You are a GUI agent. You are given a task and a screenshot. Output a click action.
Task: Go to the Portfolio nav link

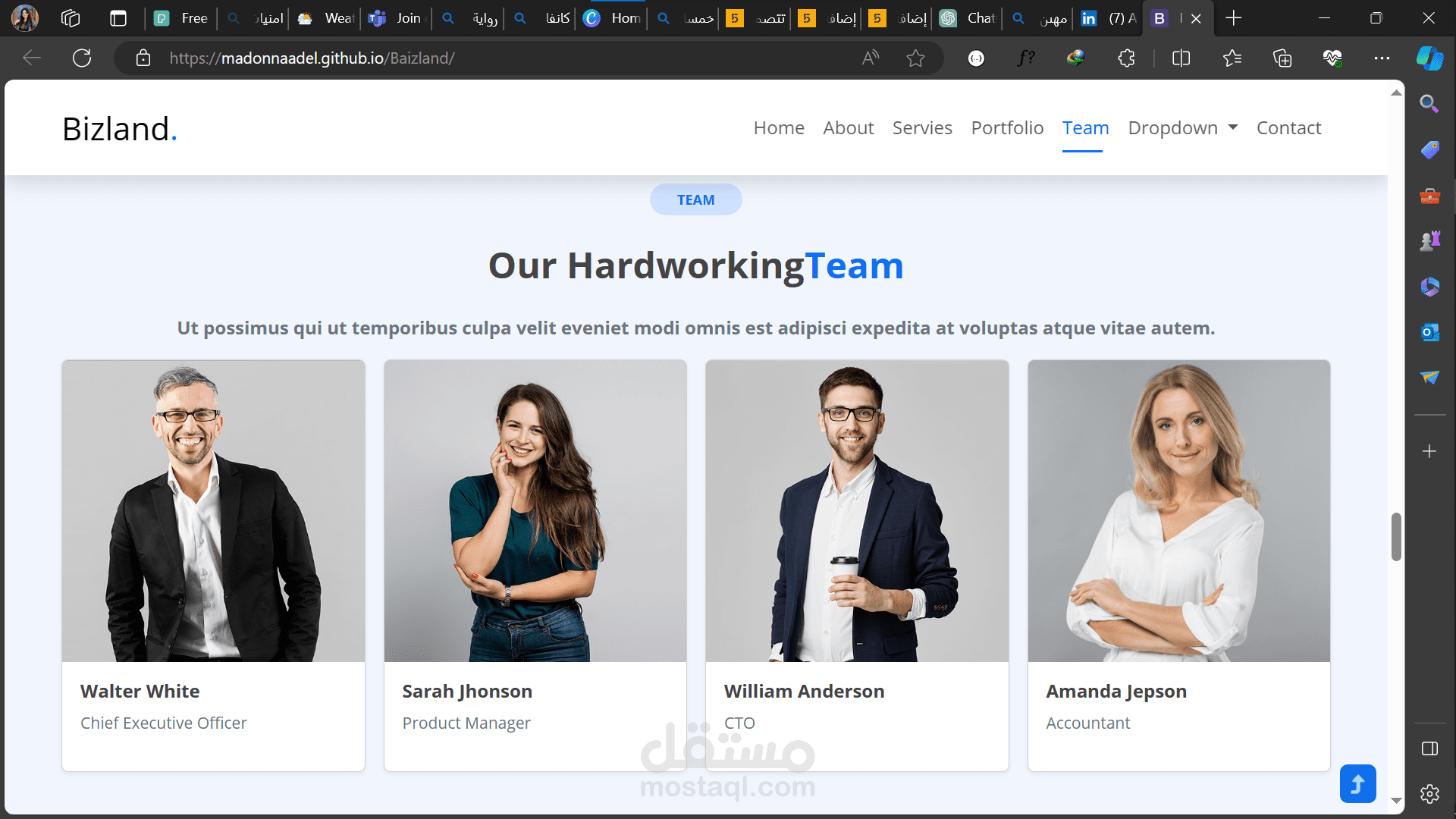coord(1007,128)
